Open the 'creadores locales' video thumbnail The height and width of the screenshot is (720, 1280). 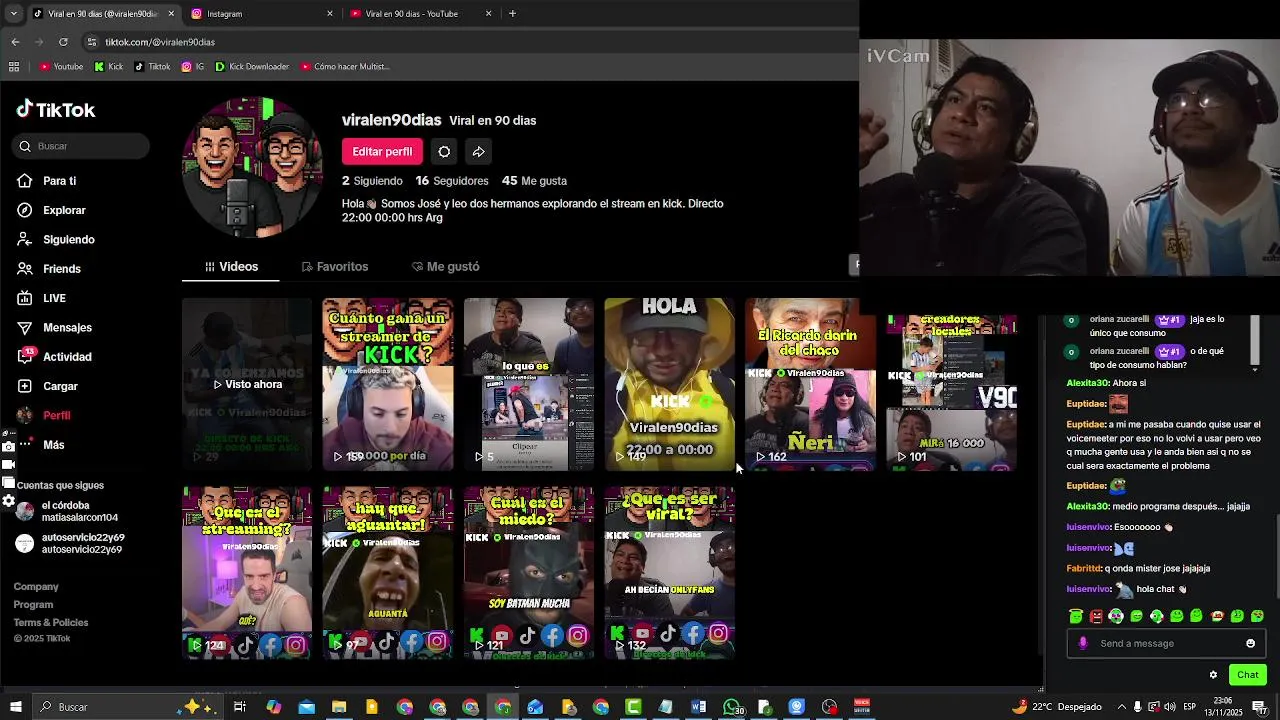click(x=951, y=392)
